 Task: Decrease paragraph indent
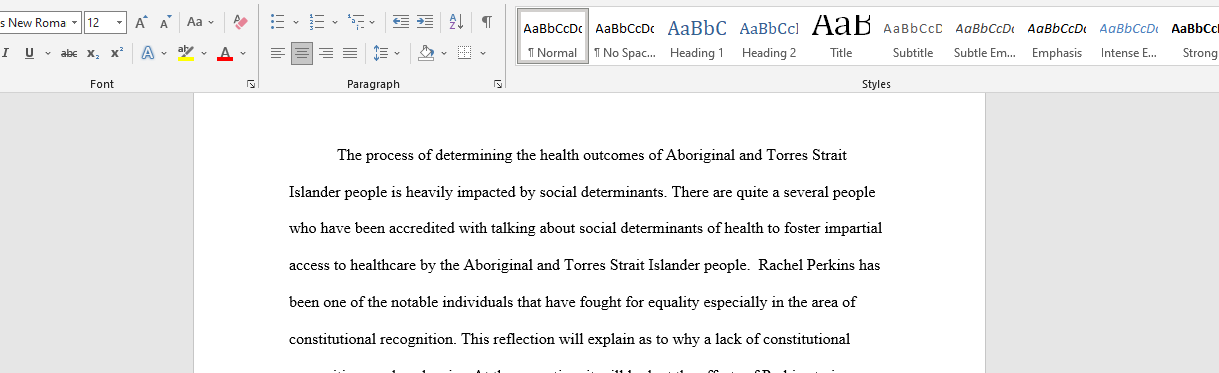400,22
